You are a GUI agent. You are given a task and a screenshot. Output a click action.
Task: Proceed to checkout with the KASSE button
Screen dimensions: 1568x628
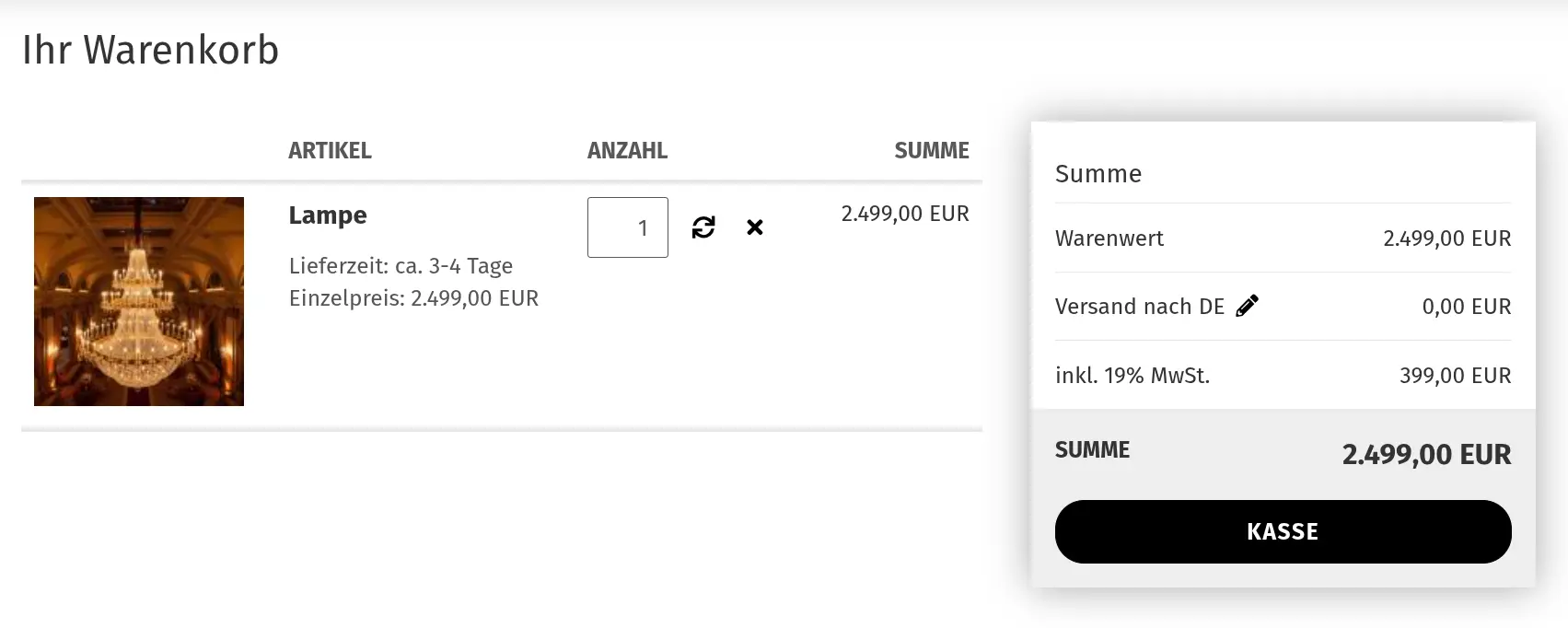click(x=1283, y=531)
